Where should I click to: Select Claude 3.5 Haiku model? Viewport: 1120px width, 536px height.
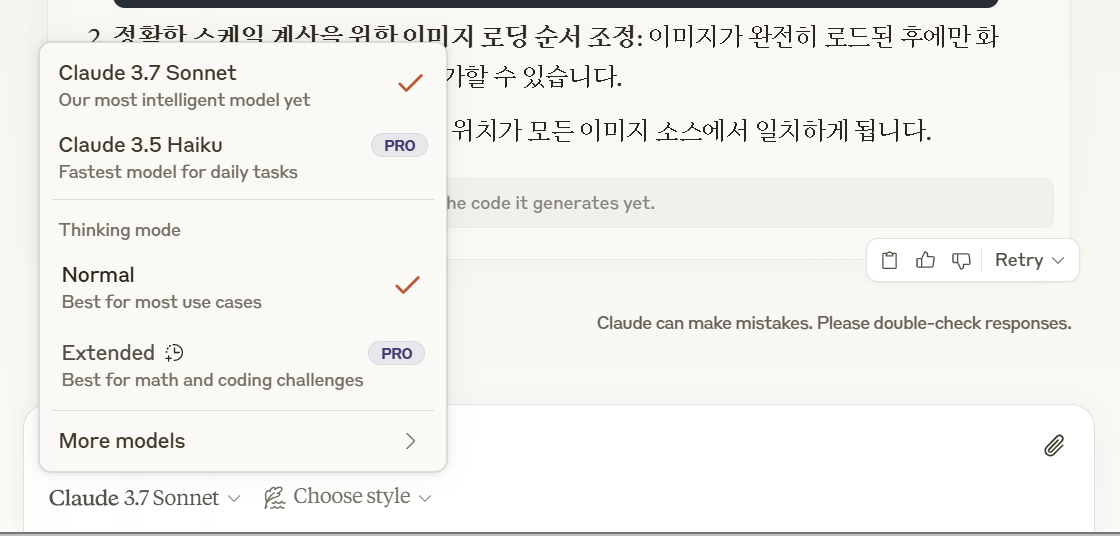(243, 157)
